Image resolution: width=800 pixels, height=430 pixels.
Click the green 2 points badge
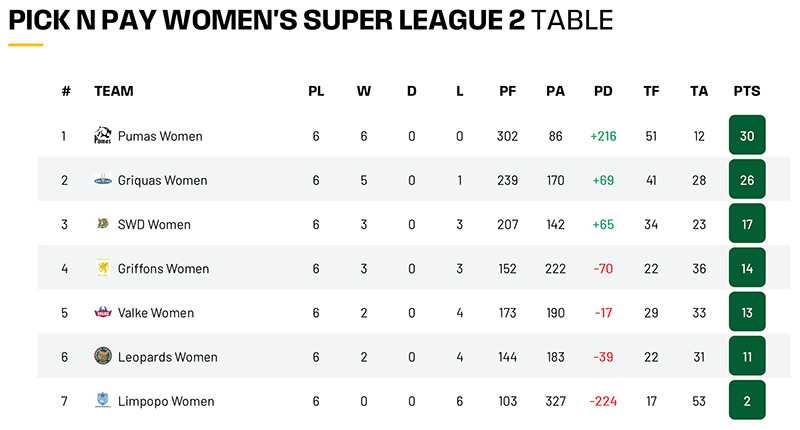click(747, 400)
